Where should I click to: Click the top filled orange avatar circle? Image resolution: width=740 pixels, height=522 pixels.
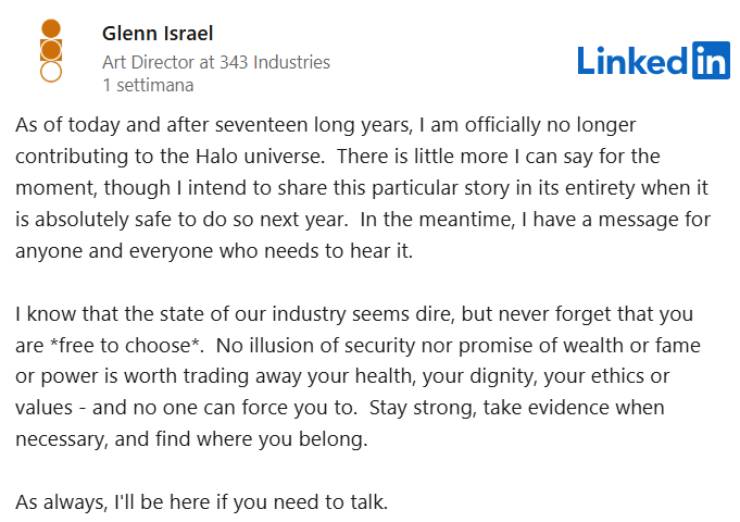[x=52, y=28]
